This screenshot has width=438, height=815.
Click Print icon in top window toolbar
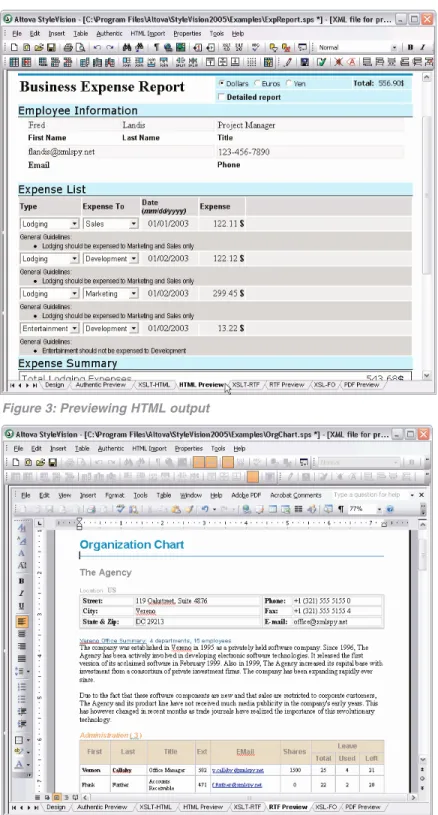68,47
